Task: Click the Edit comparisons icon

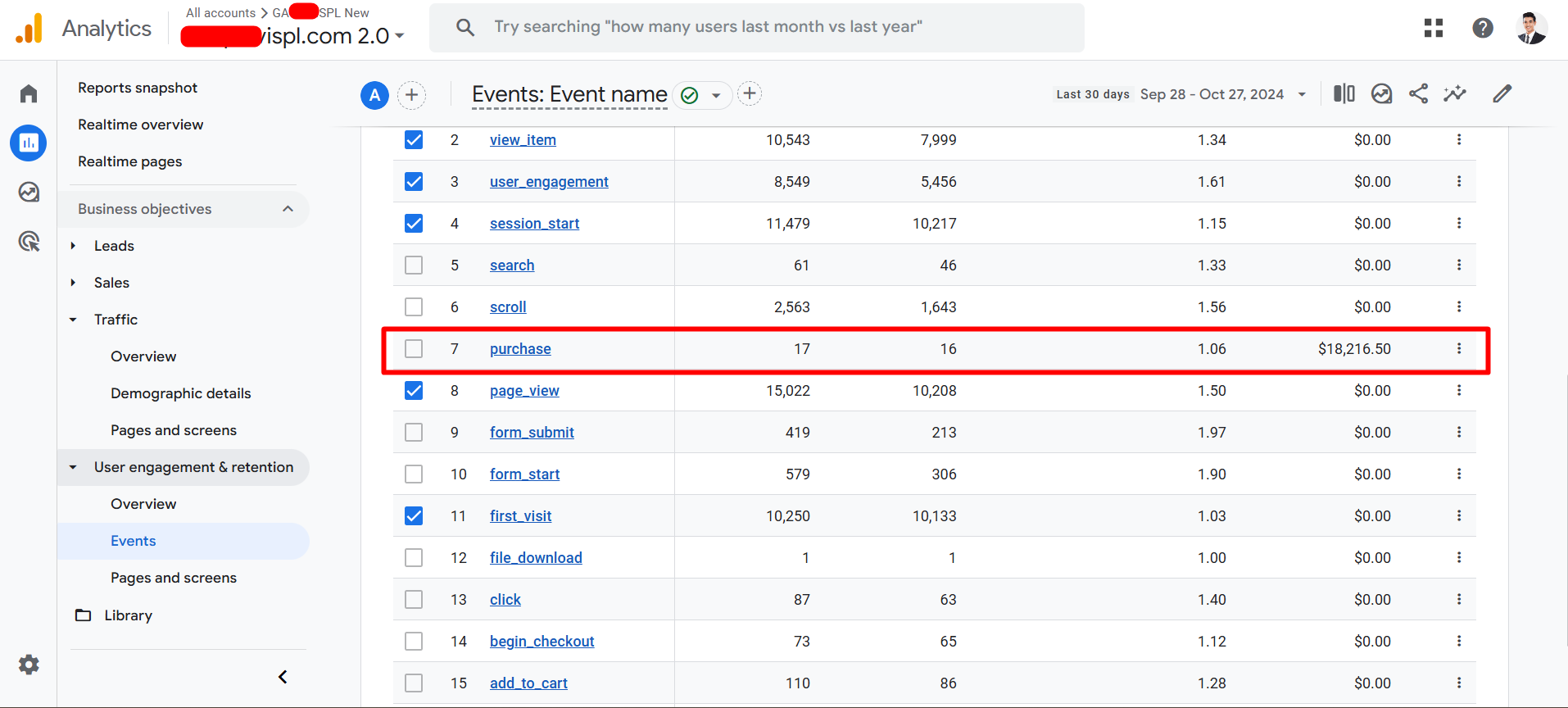Action: [1344, 94]
